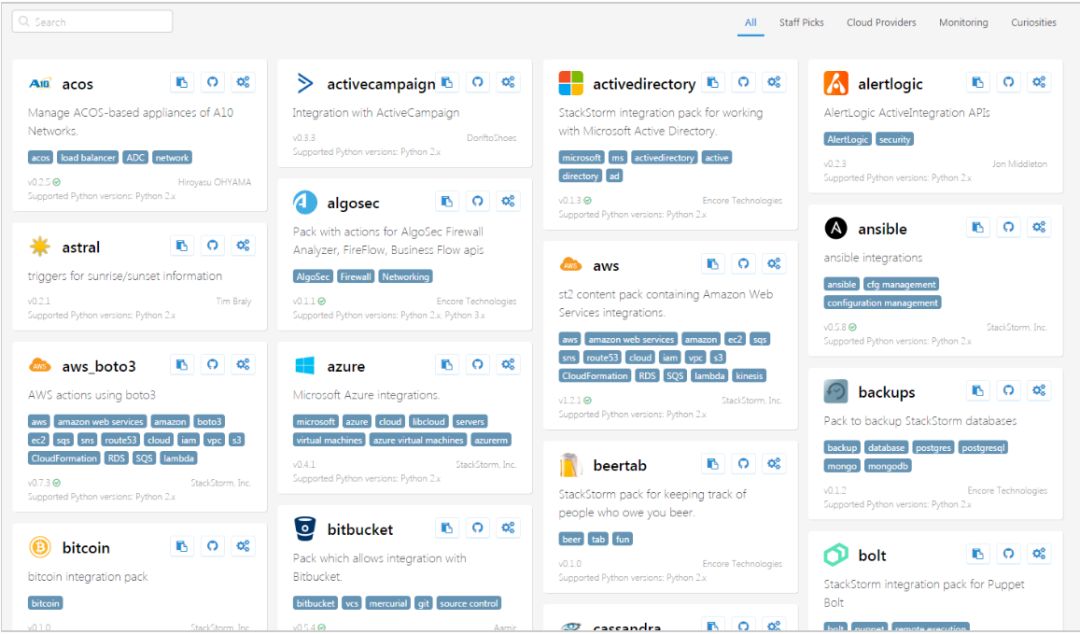1080x634 pixels.
Task: Click gears icon on alertlogic card
Action: 1039,82
